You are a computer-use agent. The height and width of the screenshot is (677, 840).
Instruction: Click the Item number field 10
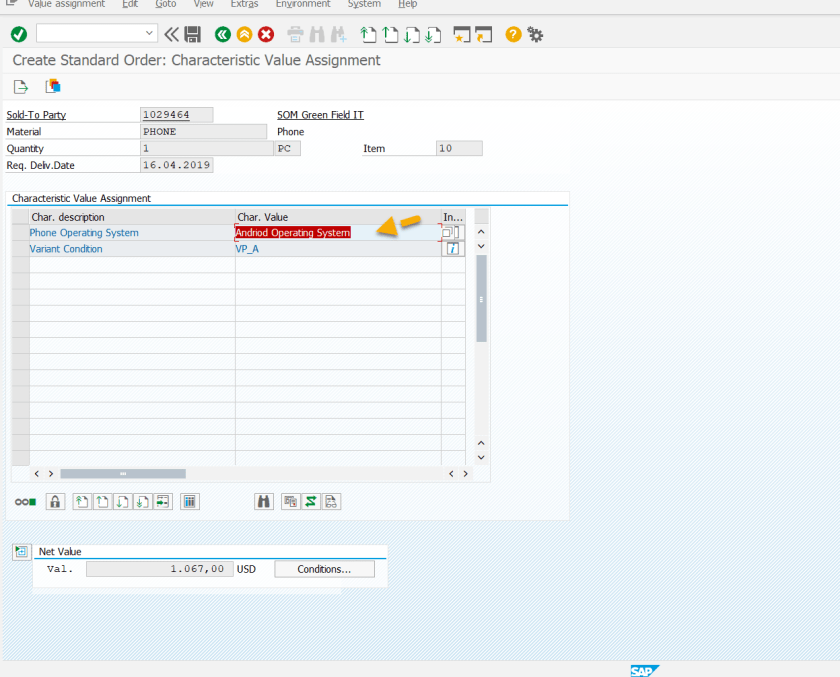pos(459,148)
